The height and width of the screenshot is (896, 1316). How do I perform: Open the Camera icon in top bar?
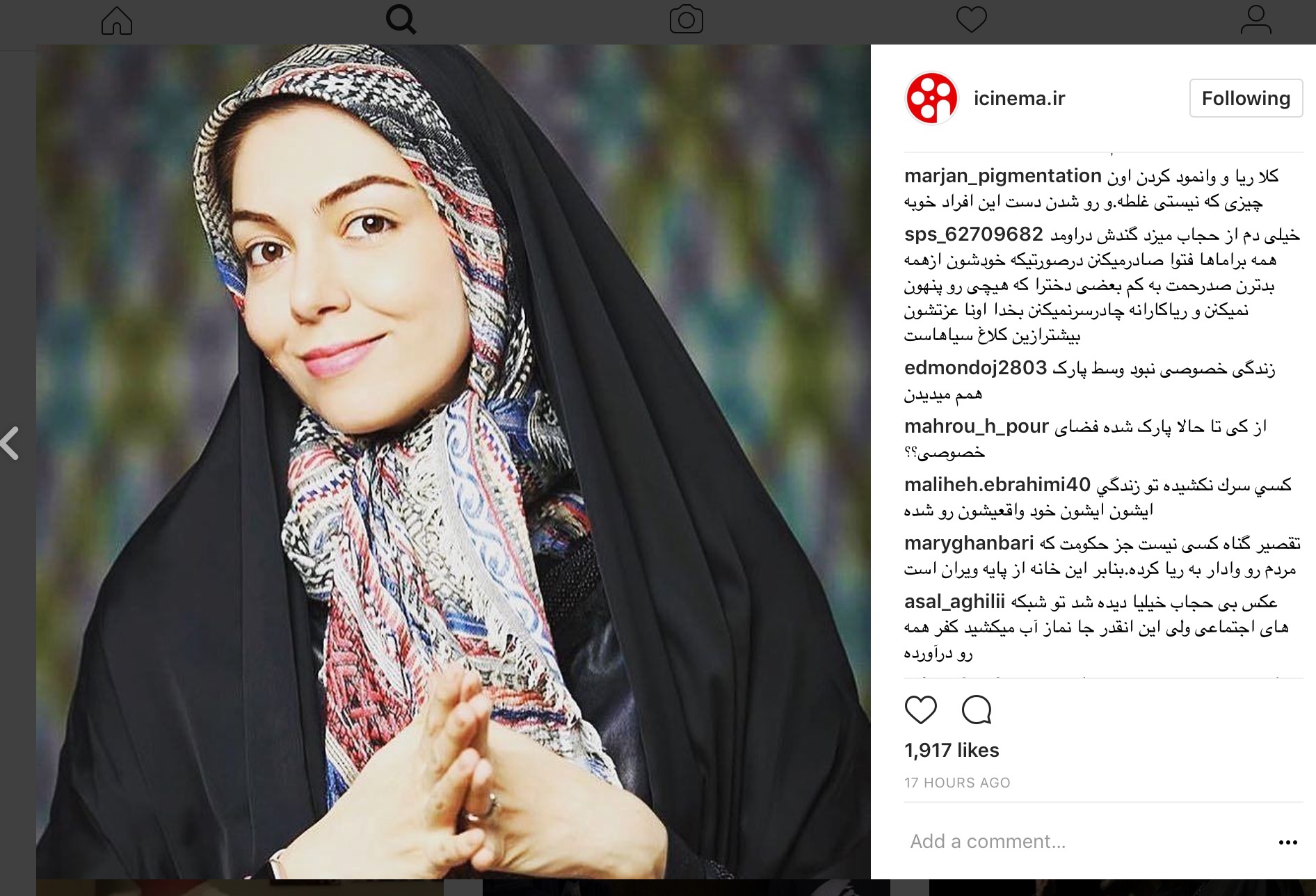pos(686,19)
